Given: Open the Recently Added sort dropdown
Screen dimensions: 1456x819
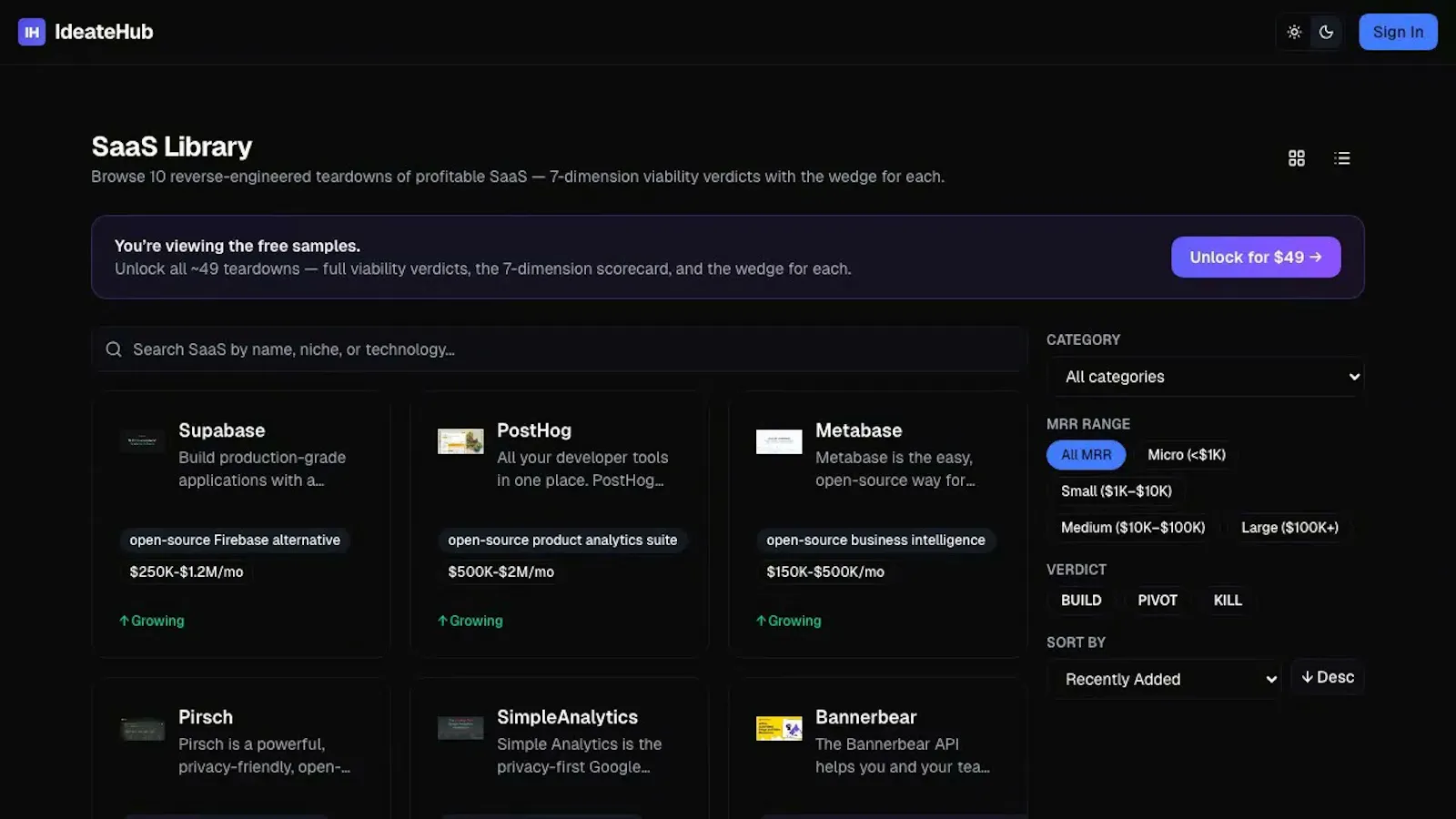Looking at the screenshot, I should 1165,679.
